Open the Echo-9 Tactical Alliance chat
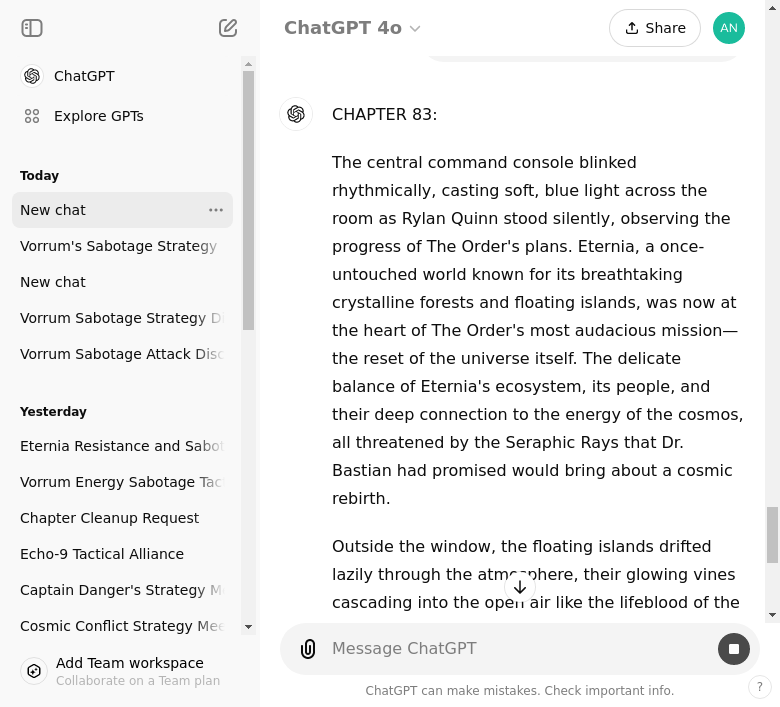Viewport: 780px width, 707px height. pos(102,554)
